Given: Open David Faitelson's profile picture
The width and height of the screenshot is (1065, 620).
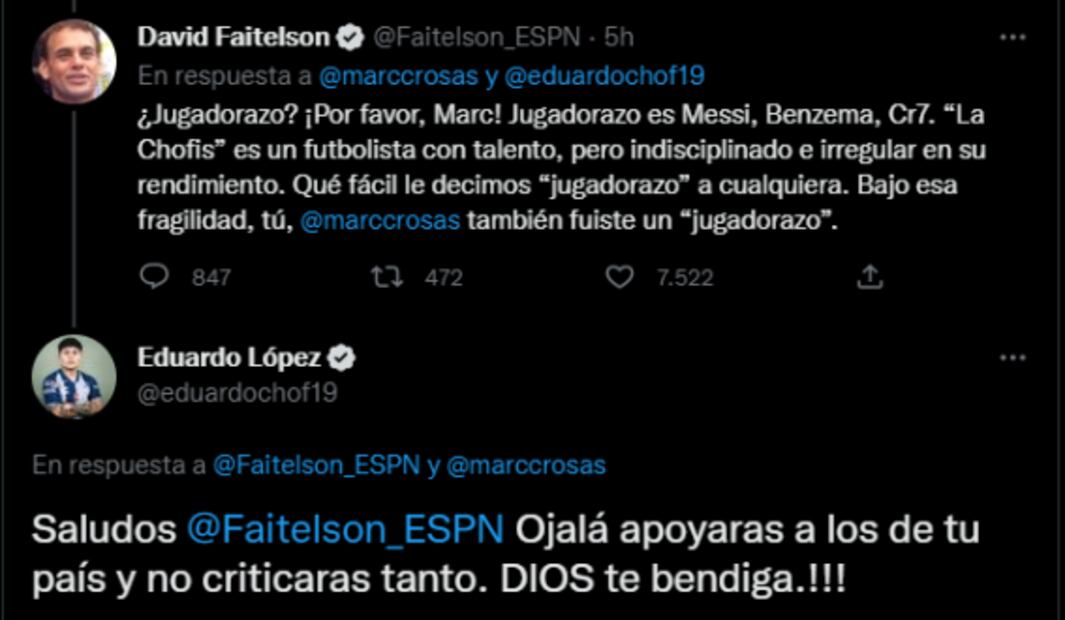Looking at the screenshot, I should [74, 62].
